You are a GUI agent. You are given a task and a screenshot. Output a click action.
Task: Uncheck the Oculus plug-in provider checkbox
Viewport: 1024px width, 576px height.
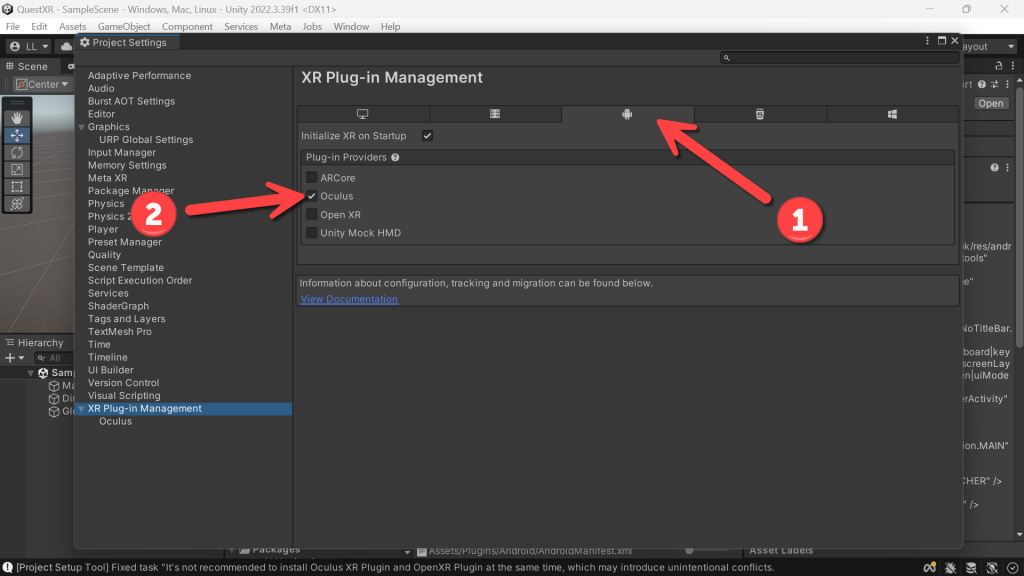point(312,196)
